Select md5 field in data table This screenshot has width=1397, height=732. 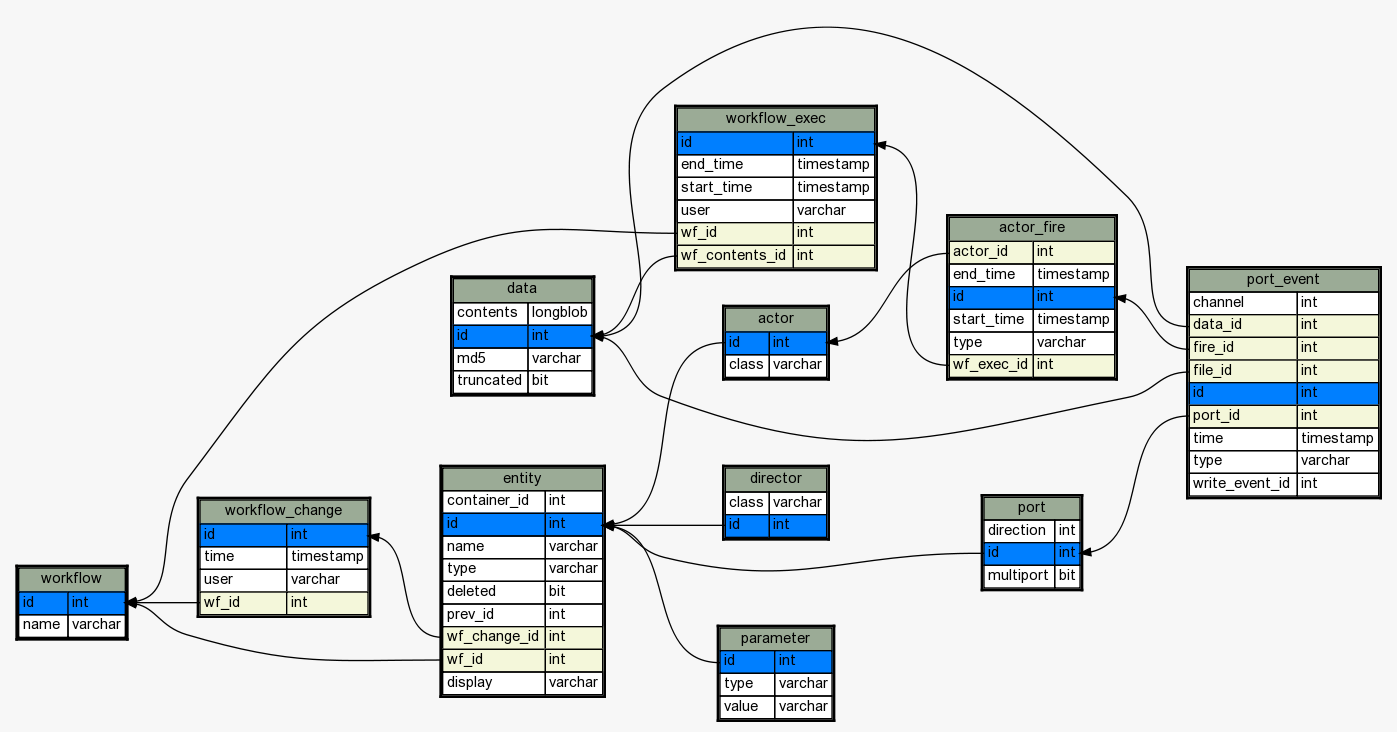click(522, 358)
